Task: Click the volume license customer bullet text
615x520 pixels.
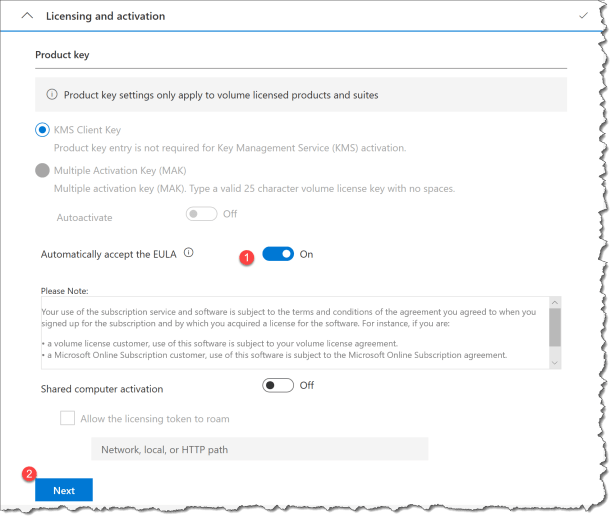Action: pos(220,344)
